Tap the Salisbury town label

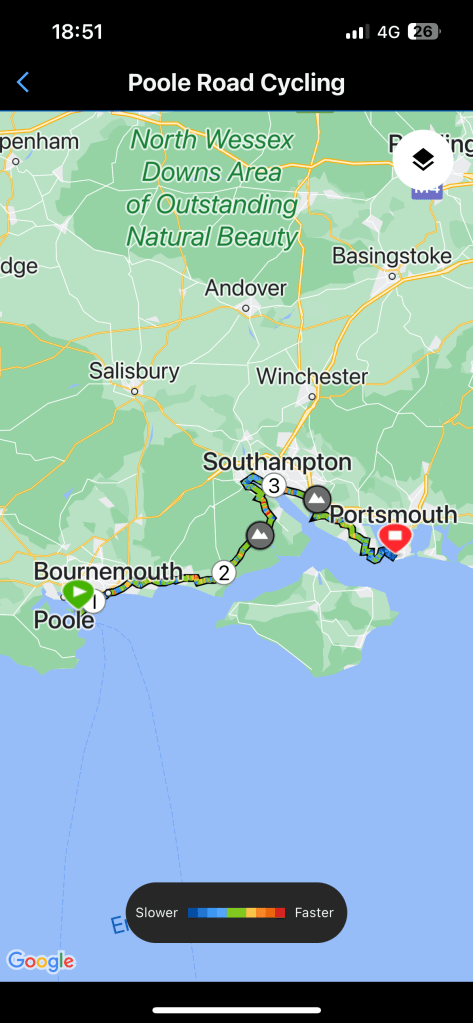(134, 371)
